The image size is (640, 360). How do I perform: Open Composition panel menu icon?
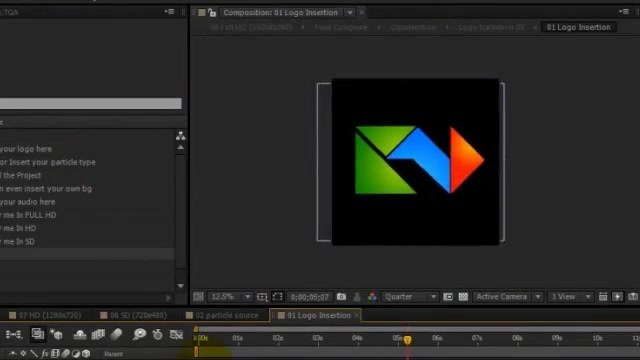(x=624, y=12)
